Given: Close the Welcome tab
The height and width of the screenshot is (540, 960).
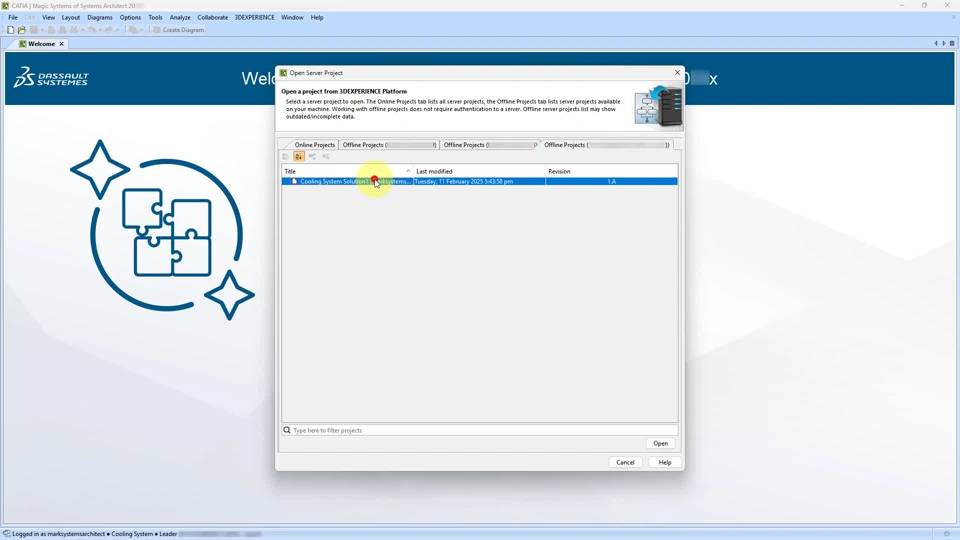Looking at the screenshot, I should (x=61, y=43).
